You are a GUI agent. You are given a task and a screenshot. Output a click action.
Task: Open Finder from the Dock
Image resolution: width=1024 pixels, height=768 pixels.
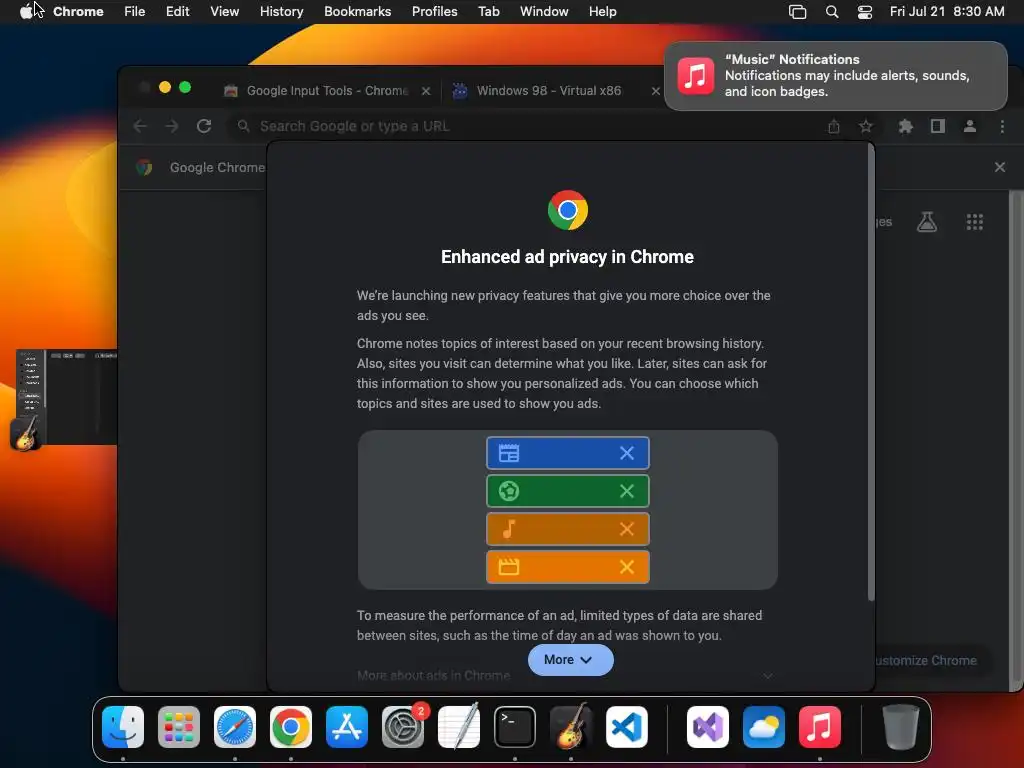[123, 727]
